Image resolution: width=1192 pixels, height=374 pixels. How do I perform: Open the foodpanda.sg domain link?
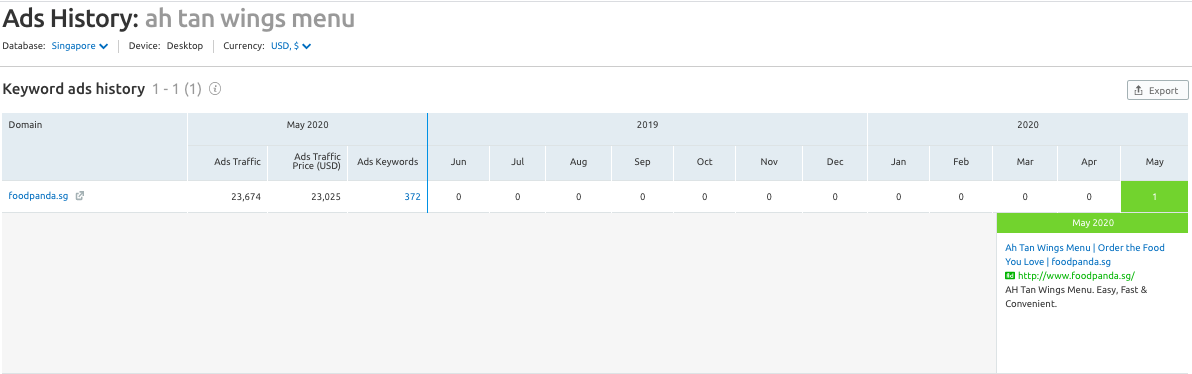[38, 196]
